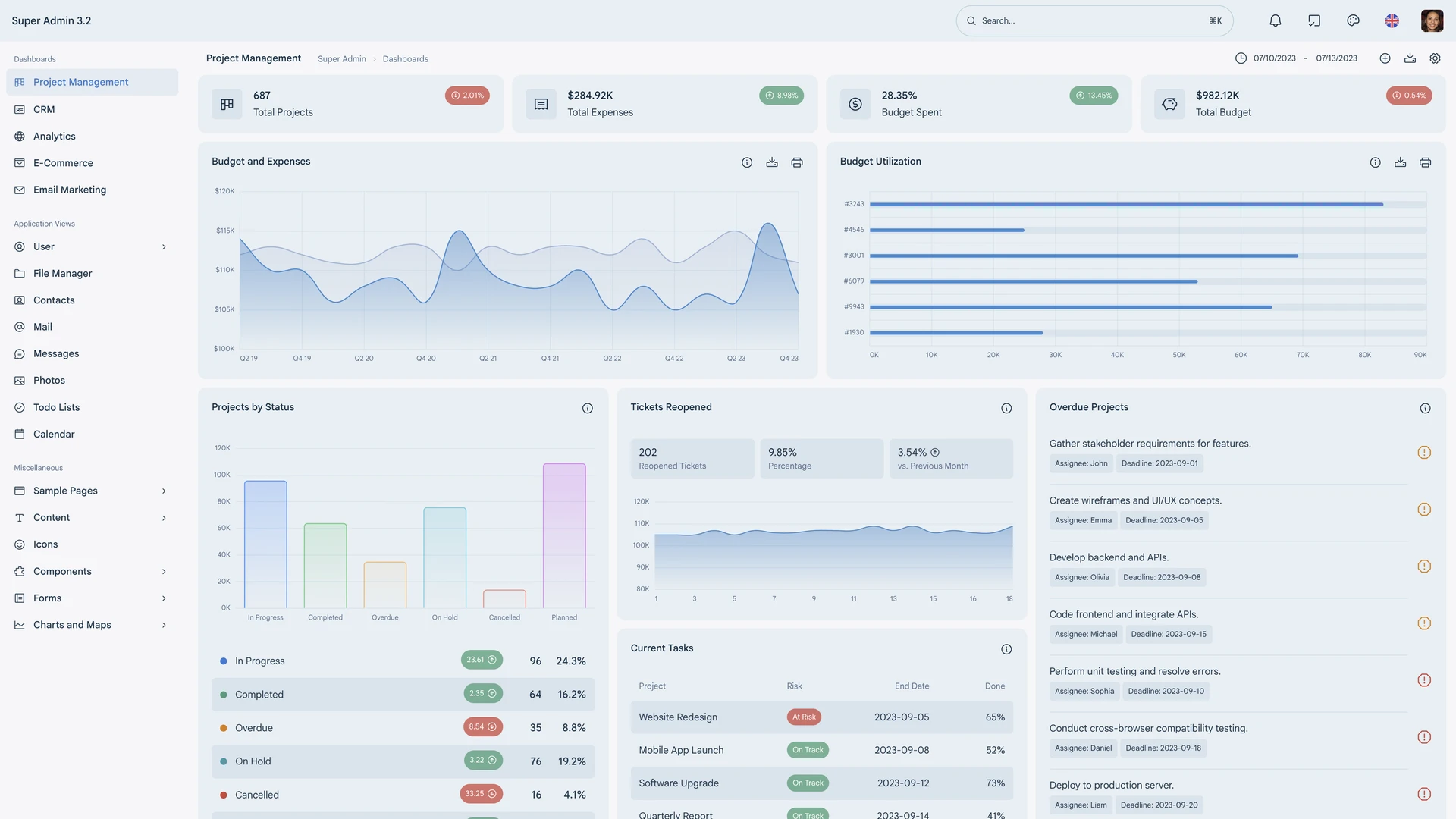Screen dimensions: 1456x819
Task: Click alert icon for Gather stakeholder requirements
Action: [1424, 453]
